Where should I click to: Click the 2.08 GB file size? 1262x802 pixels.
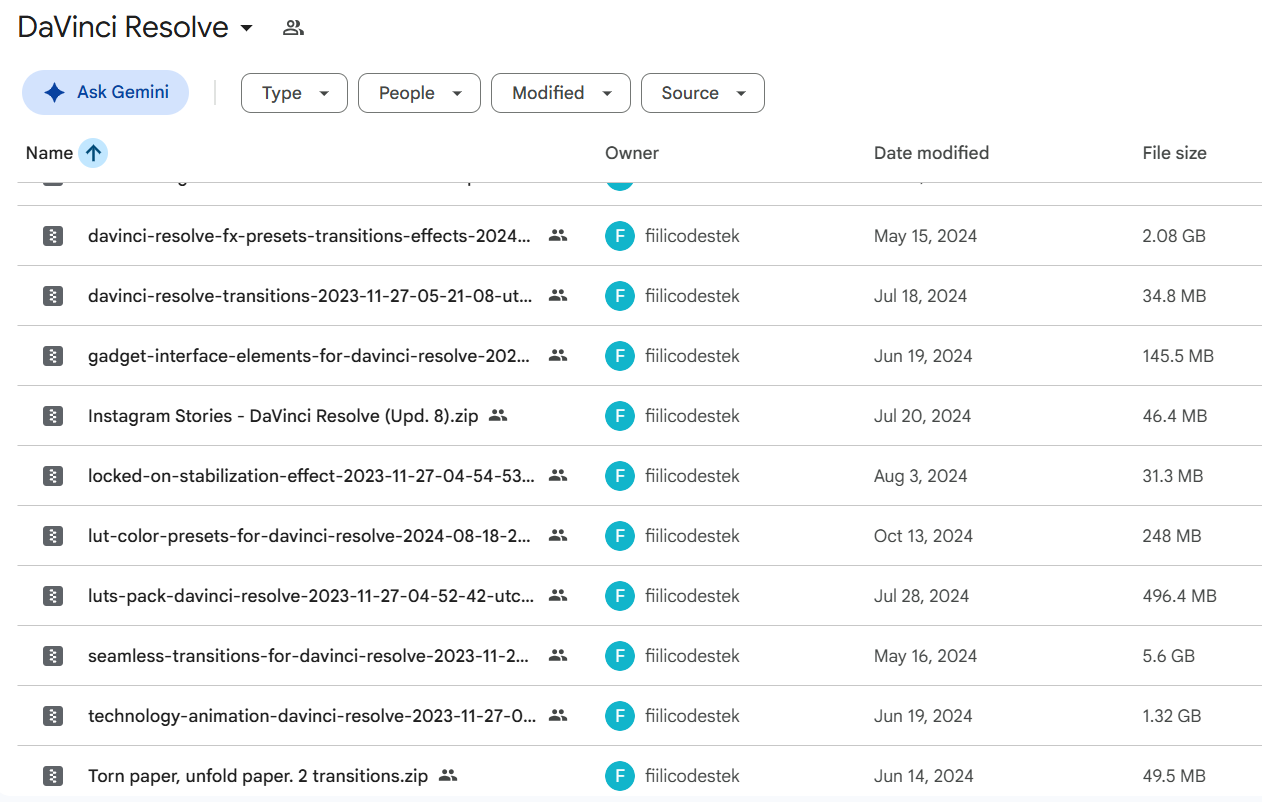[x=1174, y=236]
